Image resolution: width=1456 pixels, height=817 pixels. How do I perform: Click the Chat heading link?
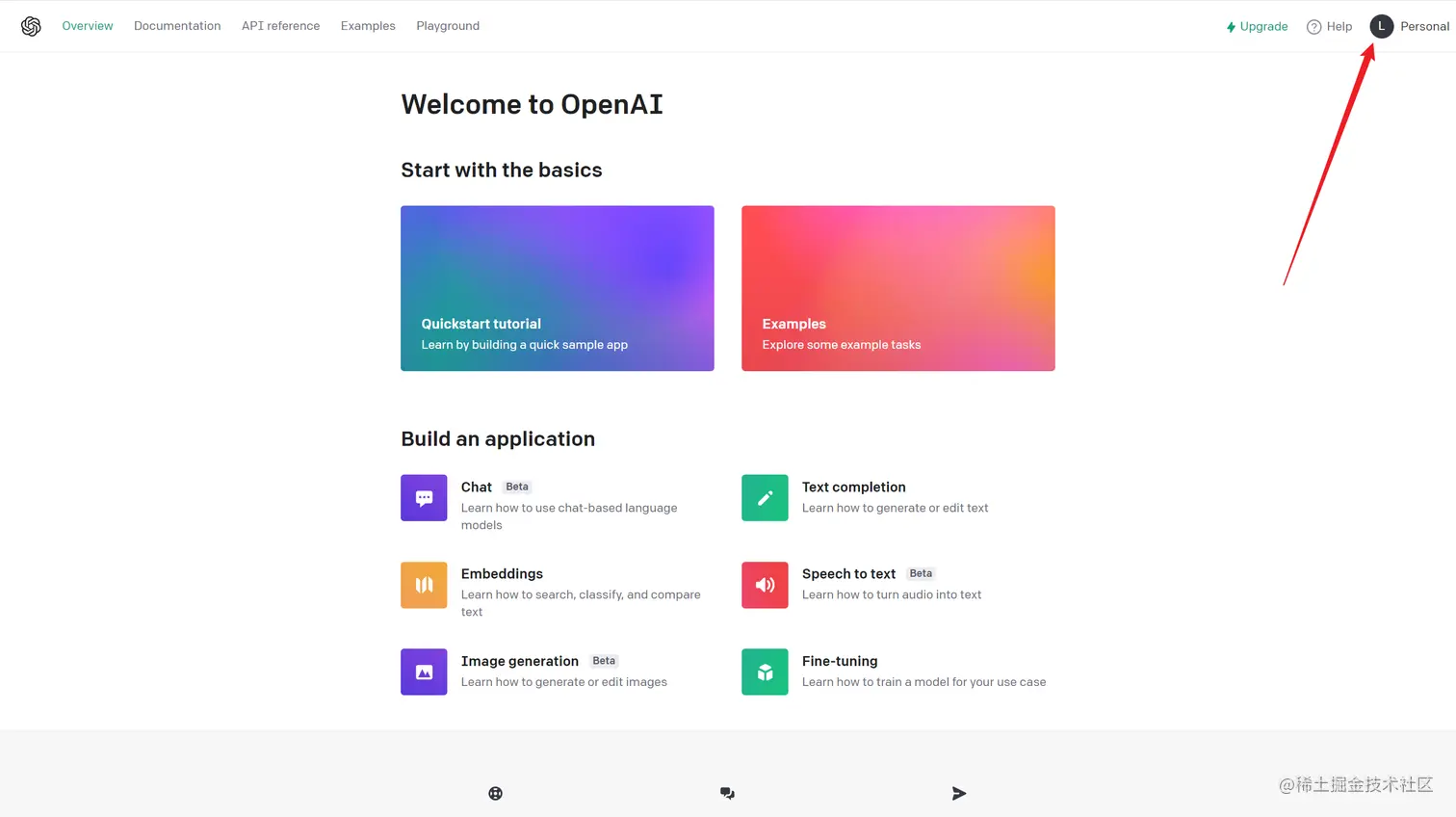[477, 488]
